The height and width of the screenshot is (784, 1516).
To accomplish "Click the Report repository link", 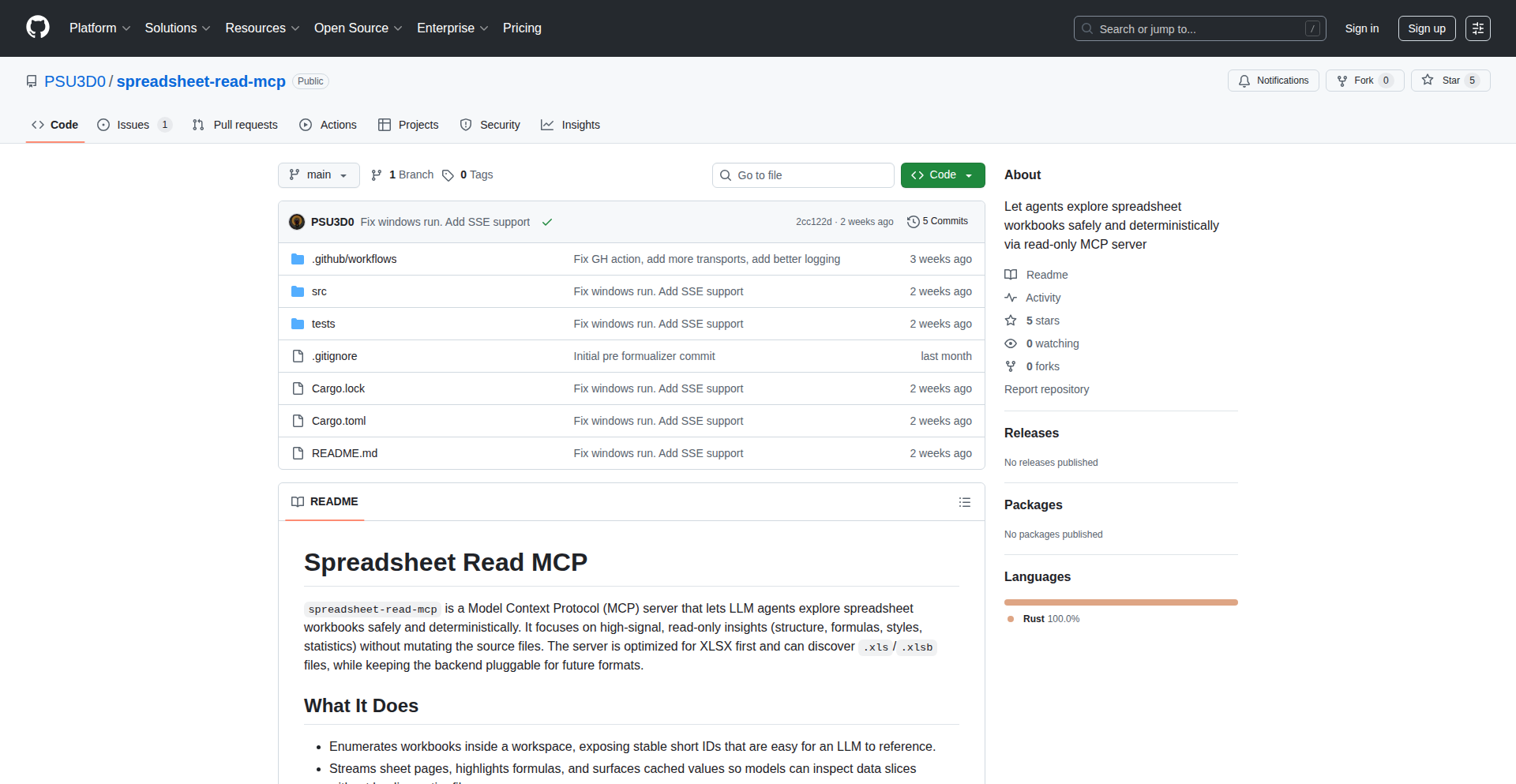I will [1046, 389].
